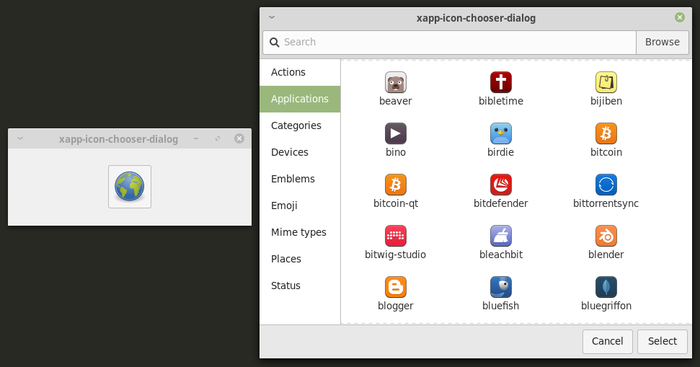Click the Browse button
Image resolution: width=700 pixels, height=367 pixels.
coord(662,42)
